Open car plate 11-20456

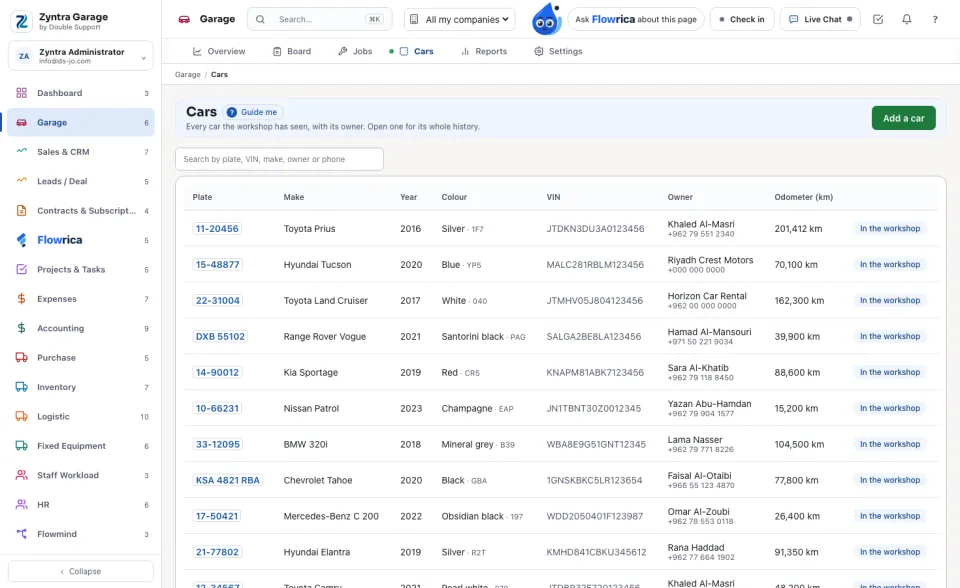point(217,228)
